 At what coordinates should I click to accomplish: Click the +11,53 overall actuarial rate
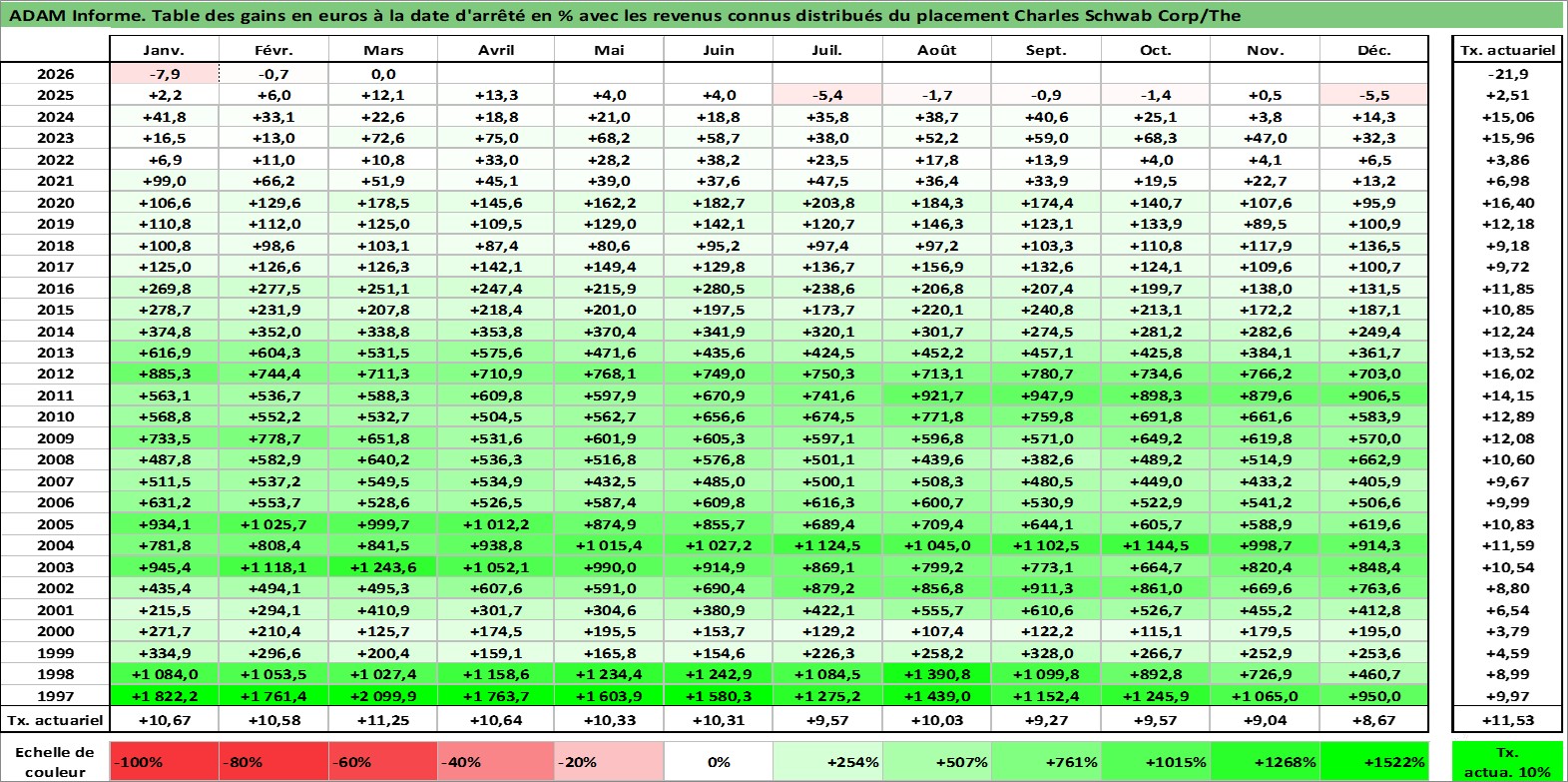[x=1508, y=720]
